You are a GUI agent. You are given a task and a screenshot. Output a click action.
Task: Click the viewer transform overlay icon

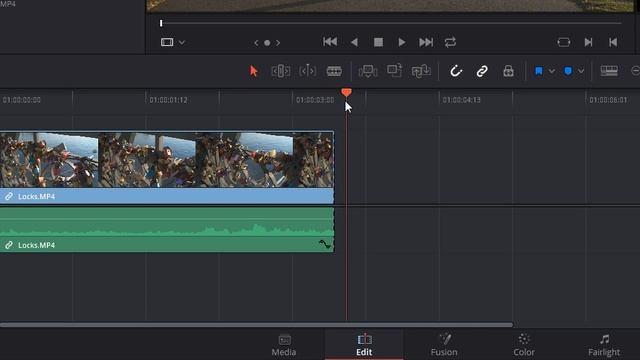click(x=167, y=42)
